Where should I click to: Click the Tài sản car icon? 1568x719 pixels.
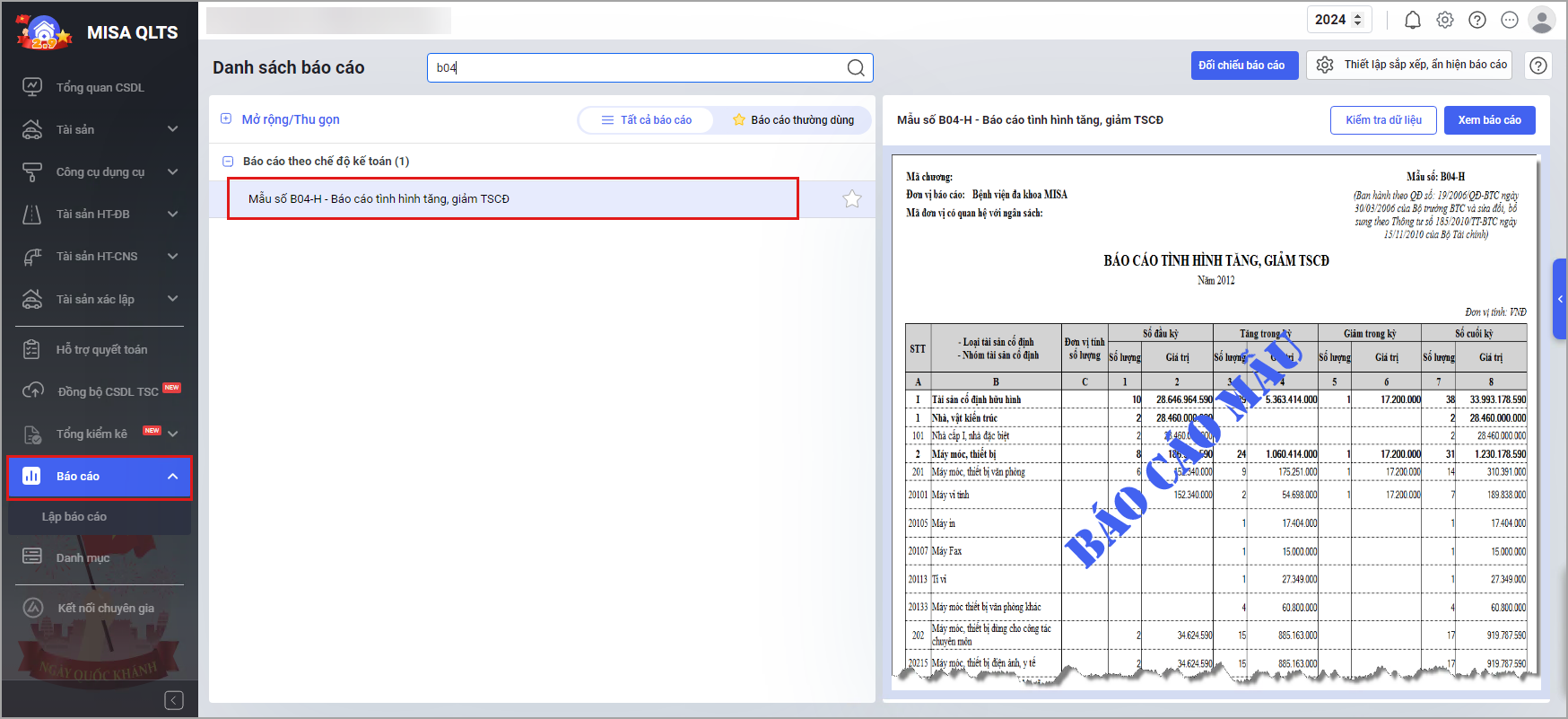pos(32,129)
